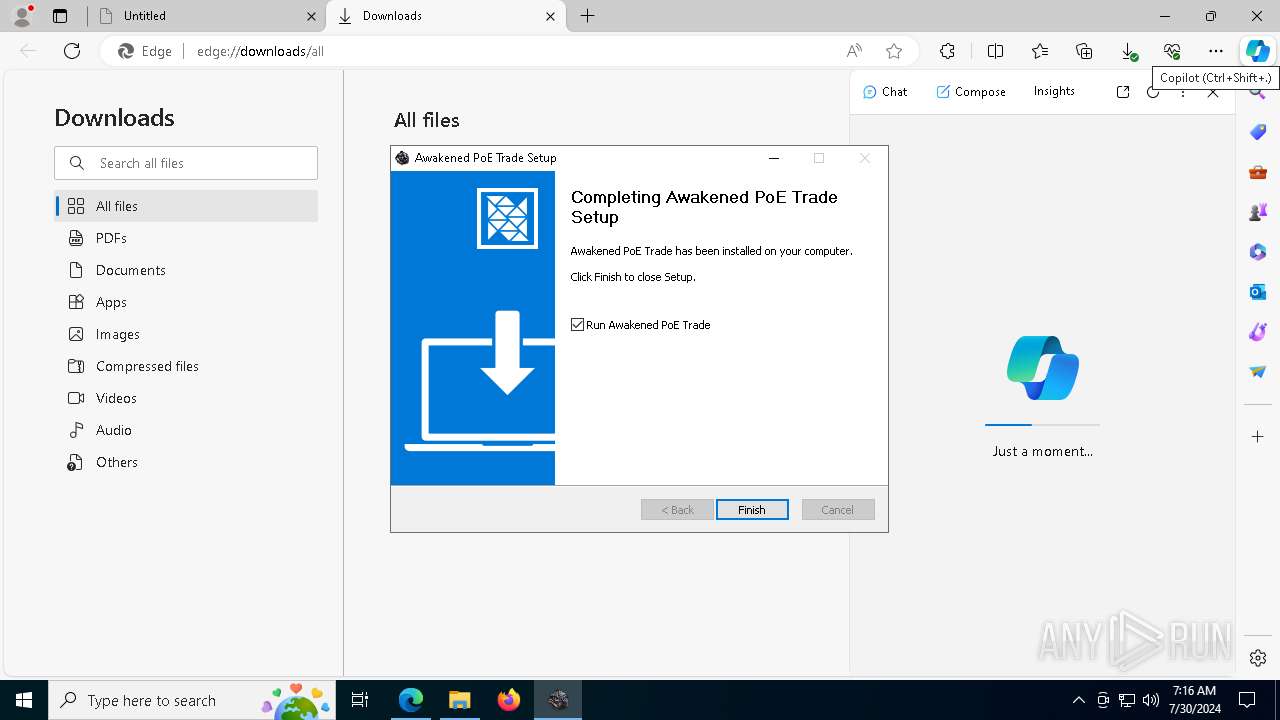Filter downloads by Audio

pyautogui.click(x=186, y=430)
